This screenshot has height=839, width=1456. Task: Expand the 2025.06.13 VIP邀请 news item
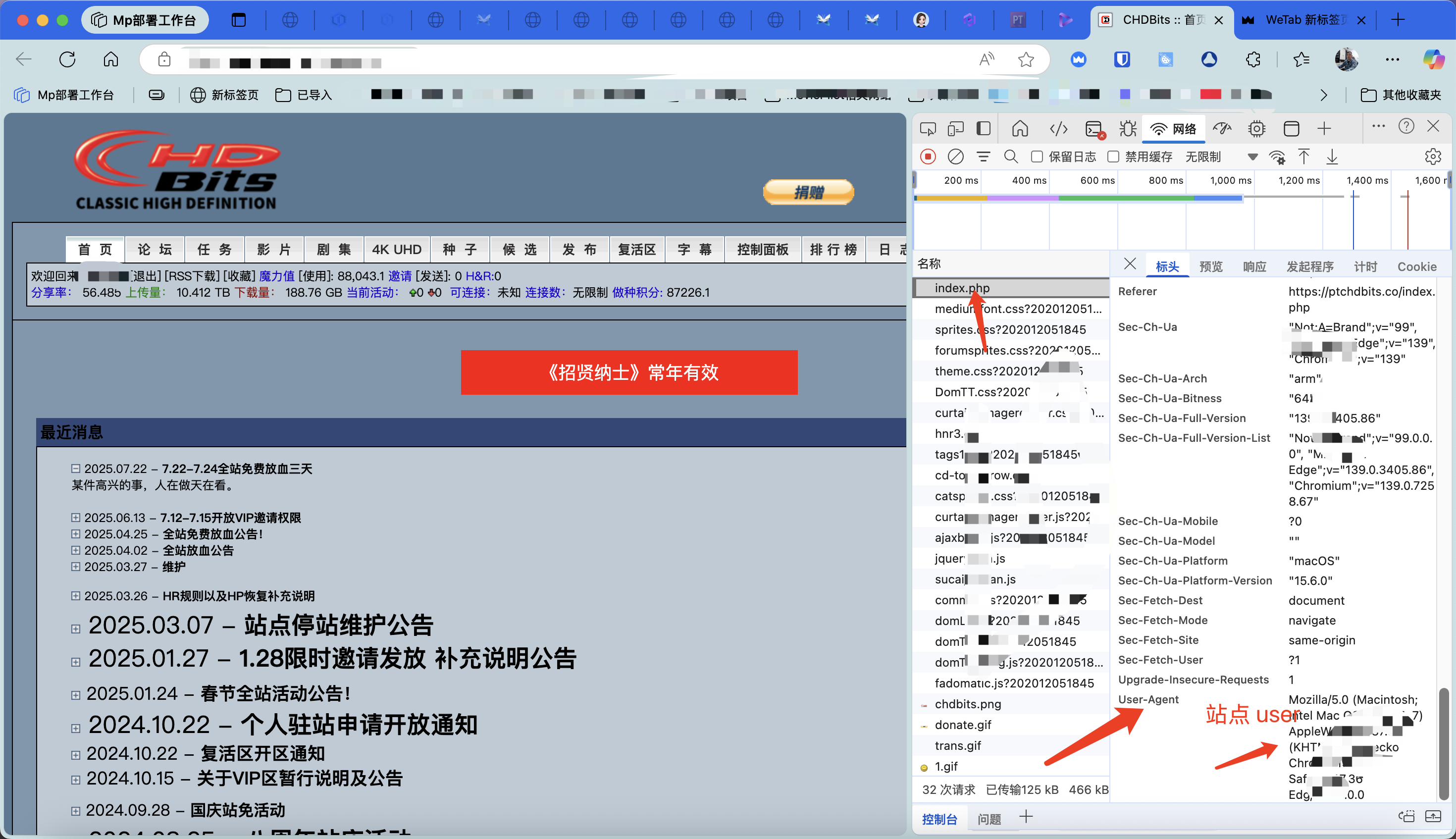pyautogui.click(x=75, y=518)
